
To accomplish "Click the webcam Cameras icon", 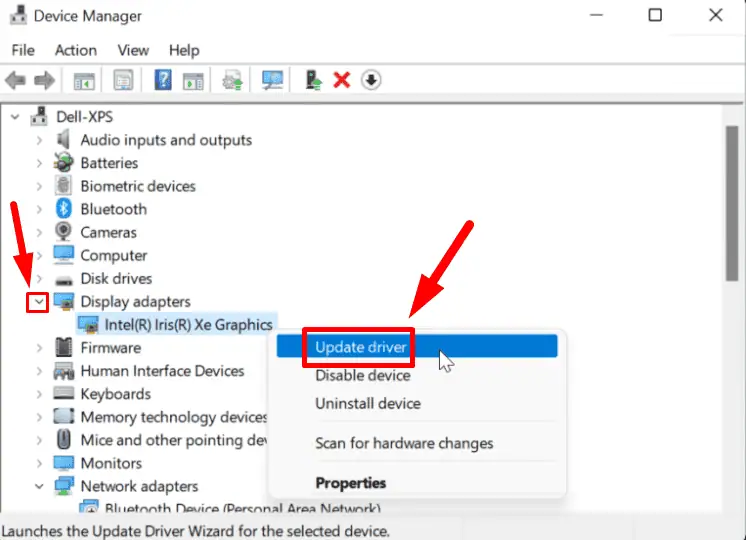I will coord(63,232).
